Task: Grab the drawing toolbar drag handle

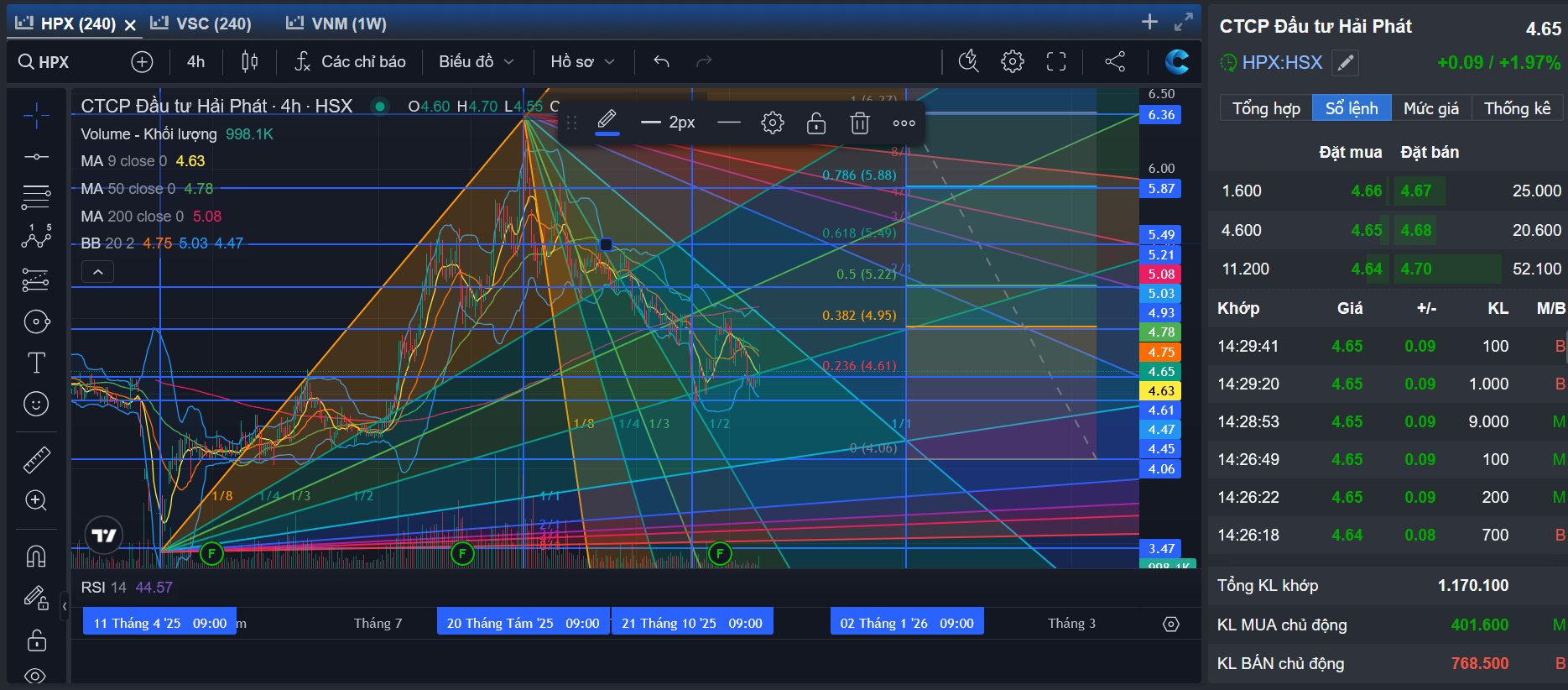Action: coord(572,123)
